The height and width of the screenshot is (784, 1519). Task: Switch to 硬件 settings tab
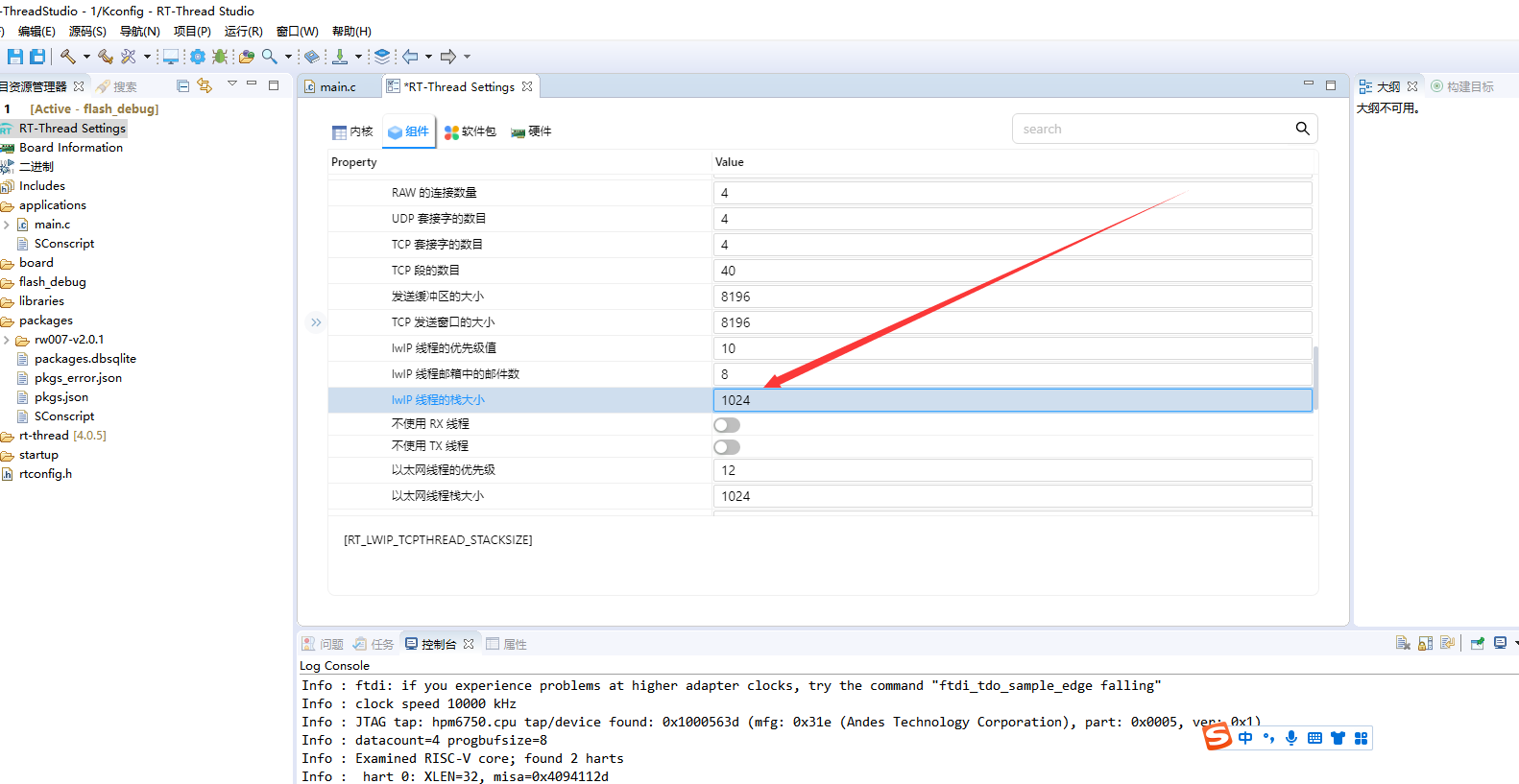[531, 131]
